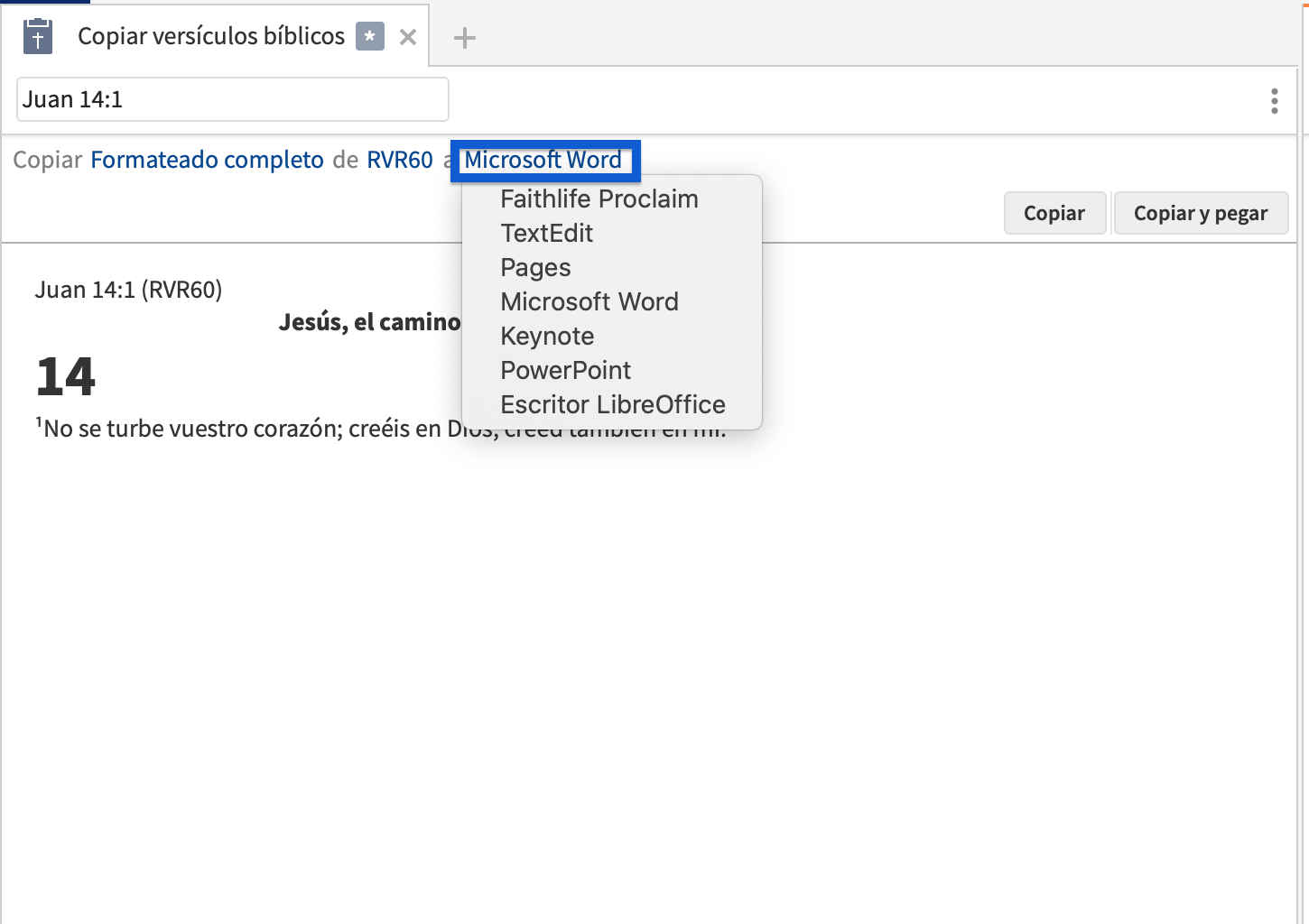
Task: Open the RVR60 Bible version dropdown
Action: (400, 160)
